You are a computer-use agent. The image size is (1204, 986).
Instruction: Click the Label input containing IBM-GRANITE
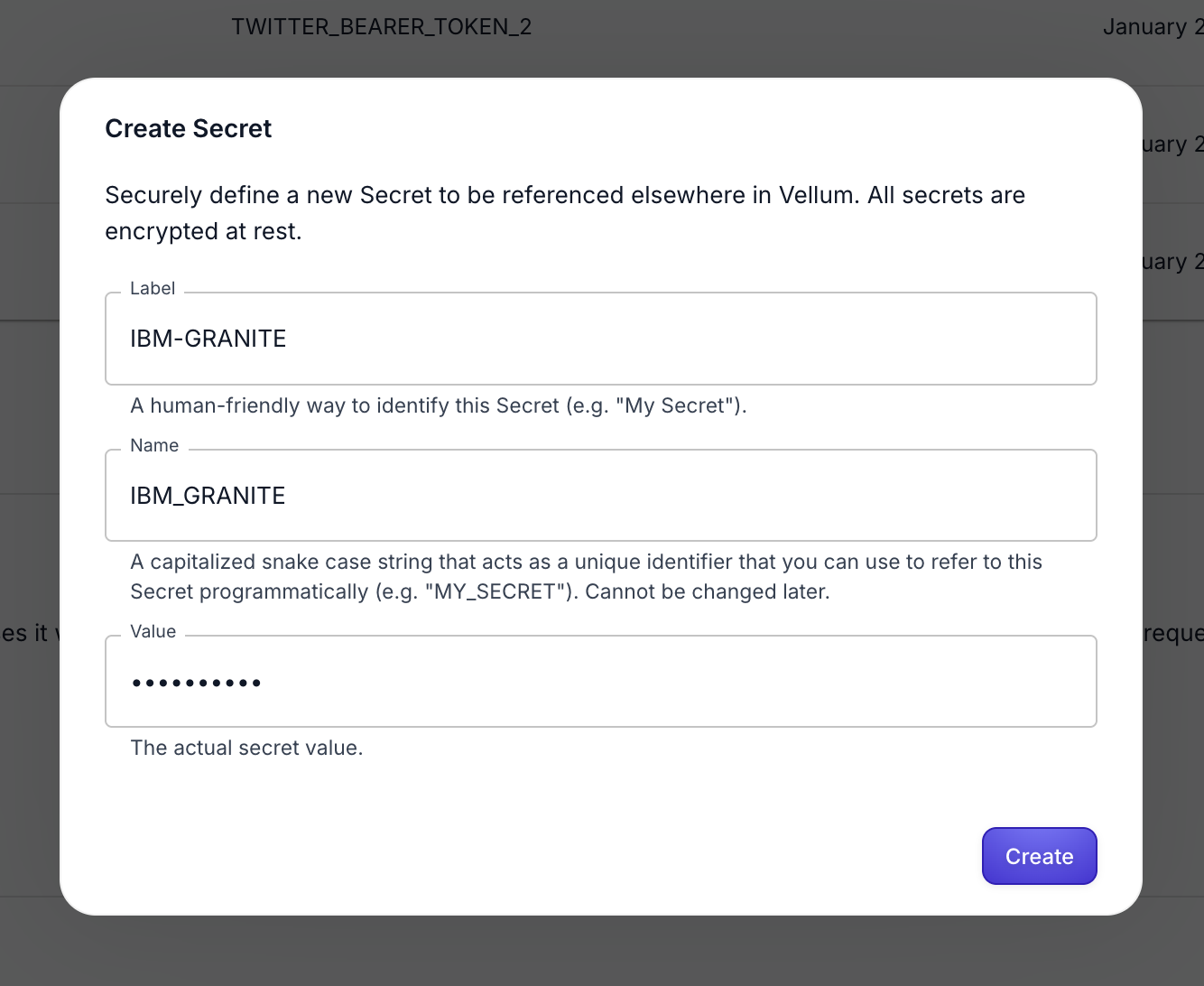pos(600,339)
